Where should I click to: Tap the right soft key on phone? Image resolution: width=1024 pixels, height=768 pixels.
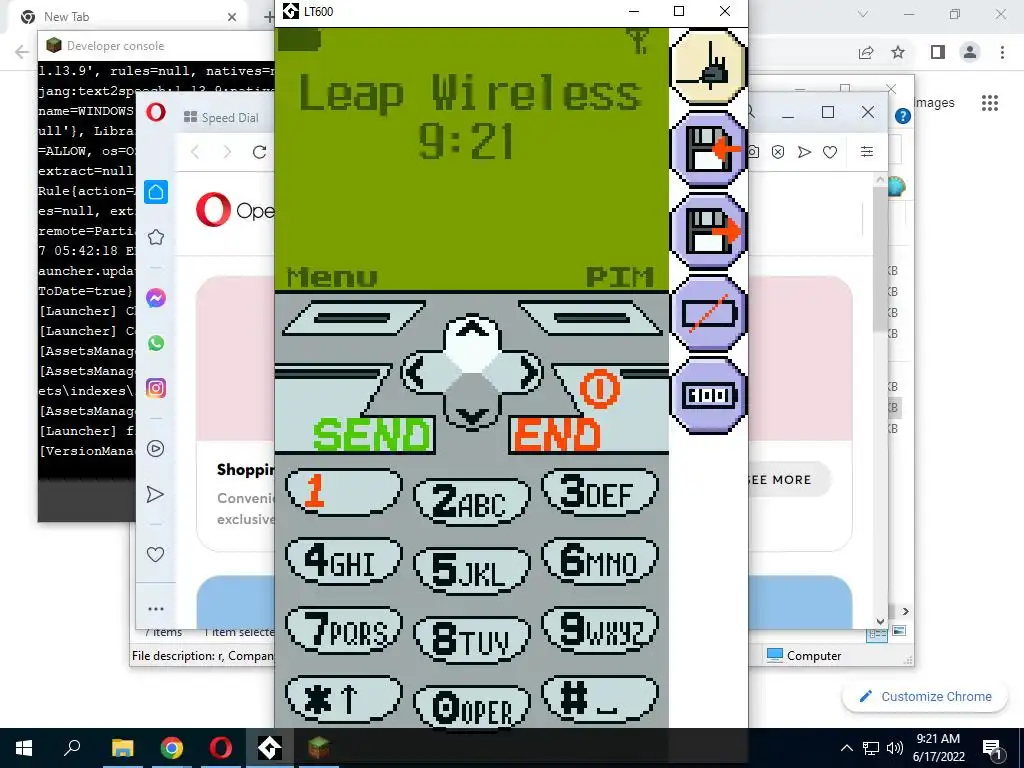(x=592, y=318)
